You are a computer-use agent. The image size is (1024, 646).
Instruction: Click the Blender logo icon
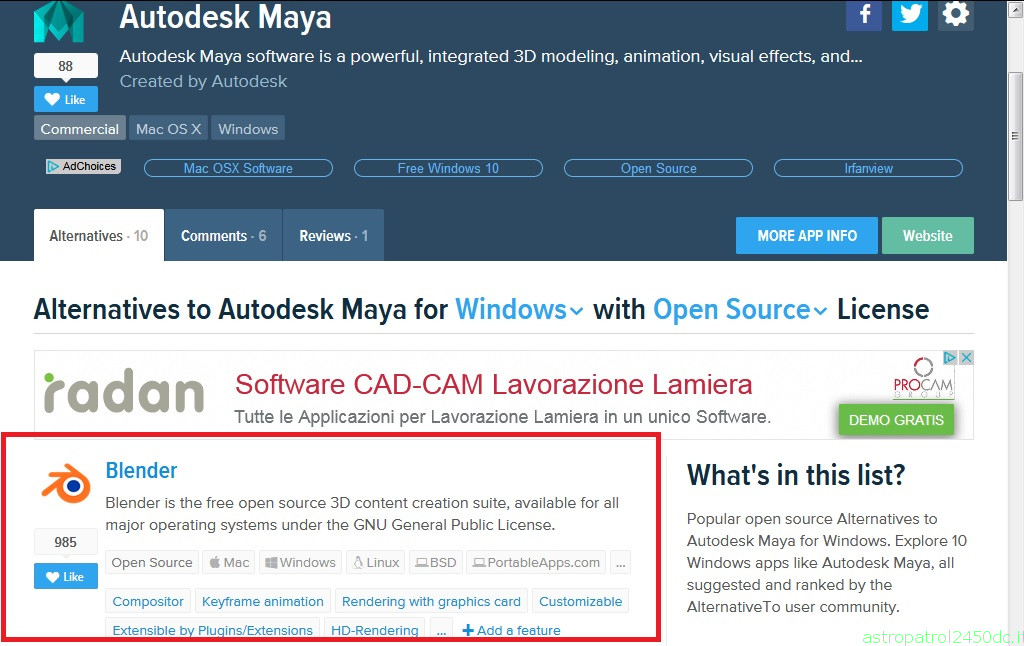point(66,484)
